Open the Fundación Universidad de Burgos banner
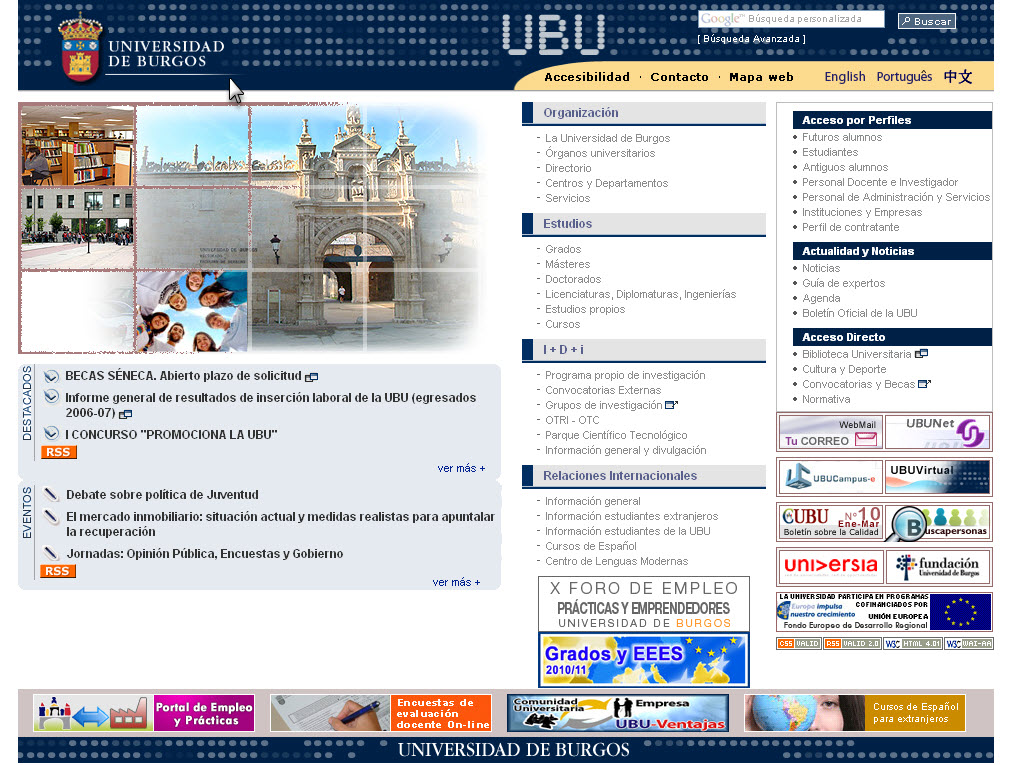1012x765 pixels. [x=938, y=567]
